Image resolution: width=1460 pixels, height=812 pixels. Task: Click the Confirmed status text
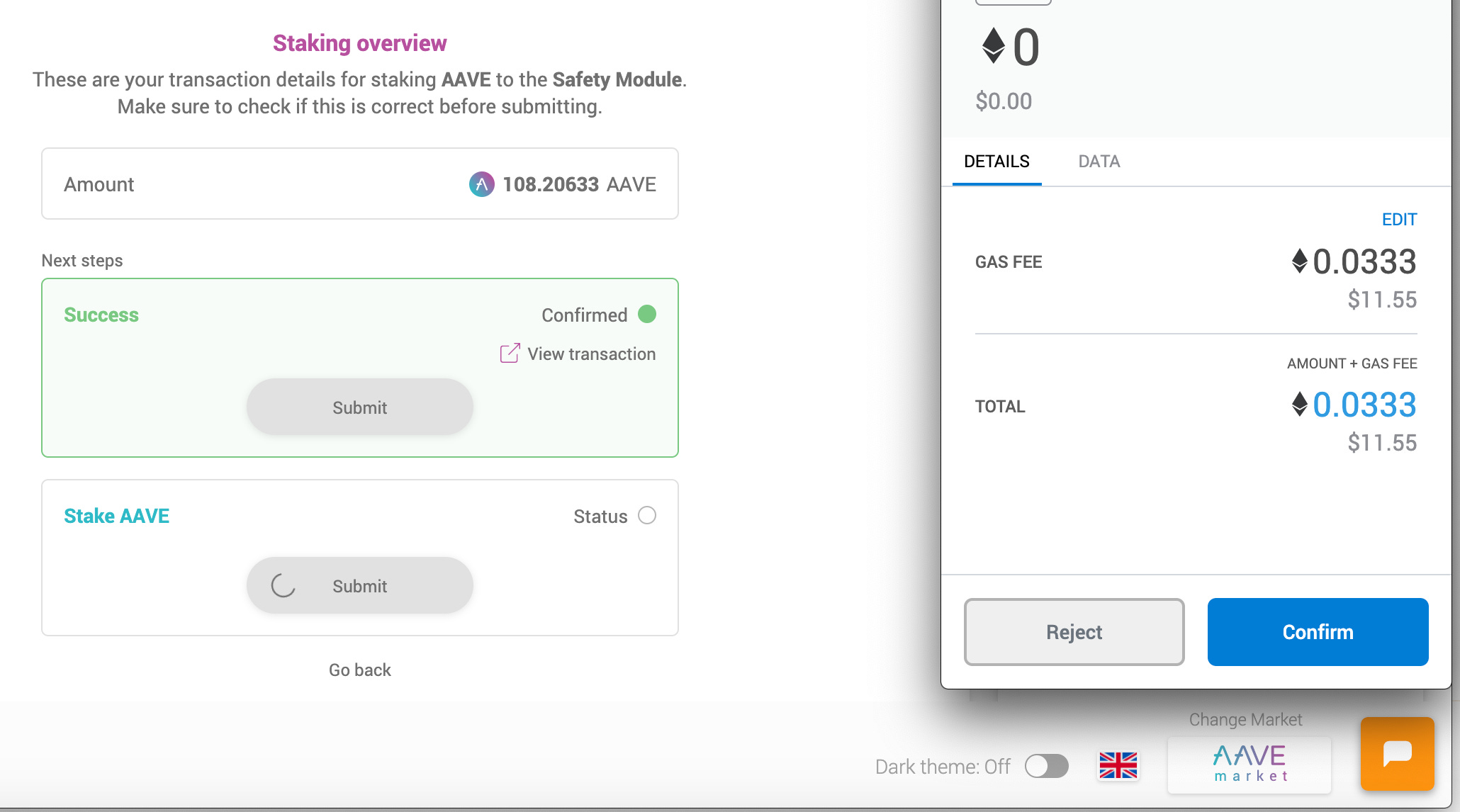(584, 315)
